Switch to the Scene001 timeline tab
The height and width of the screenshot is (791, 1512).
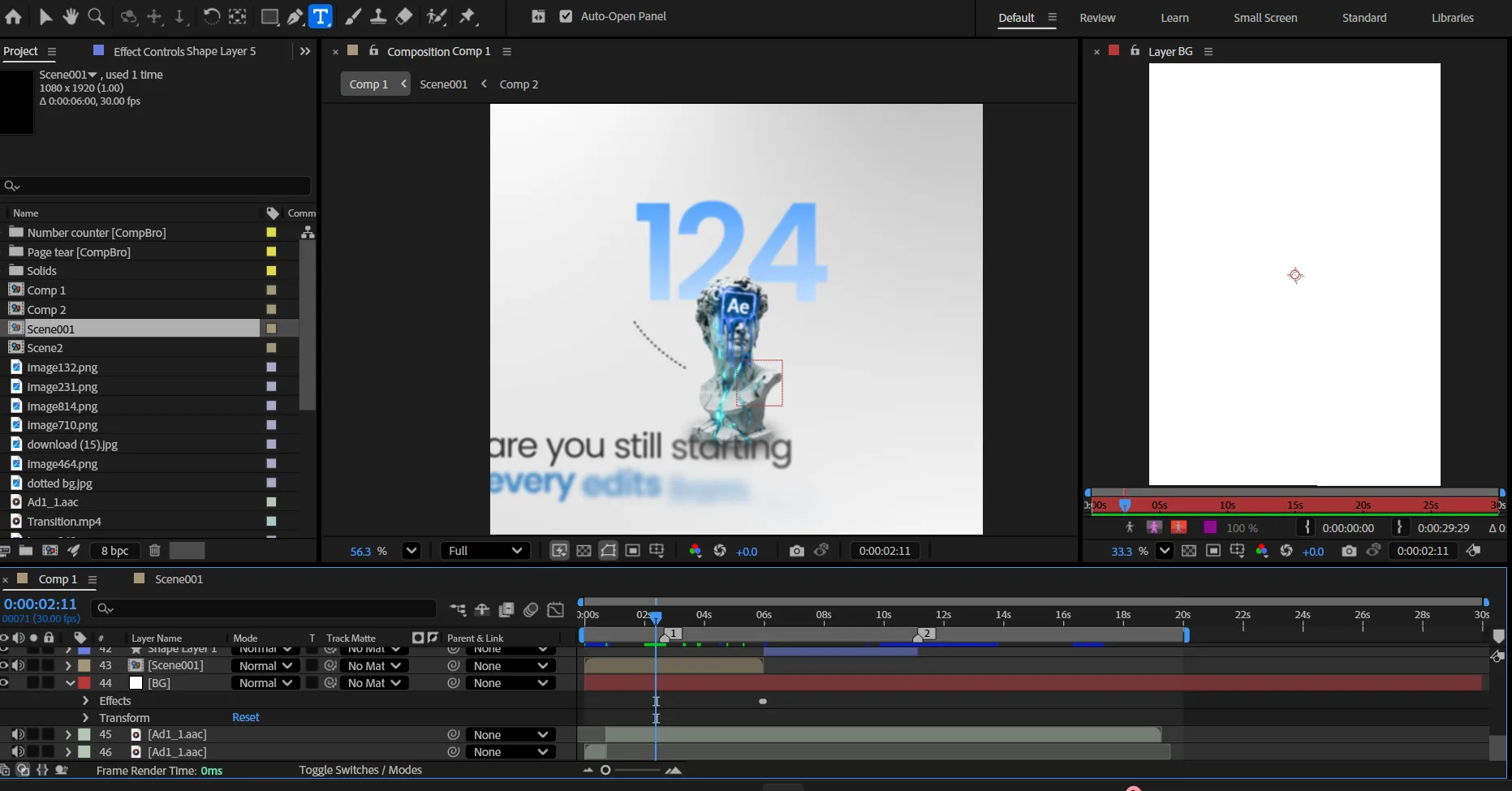[x=179, y=579]
